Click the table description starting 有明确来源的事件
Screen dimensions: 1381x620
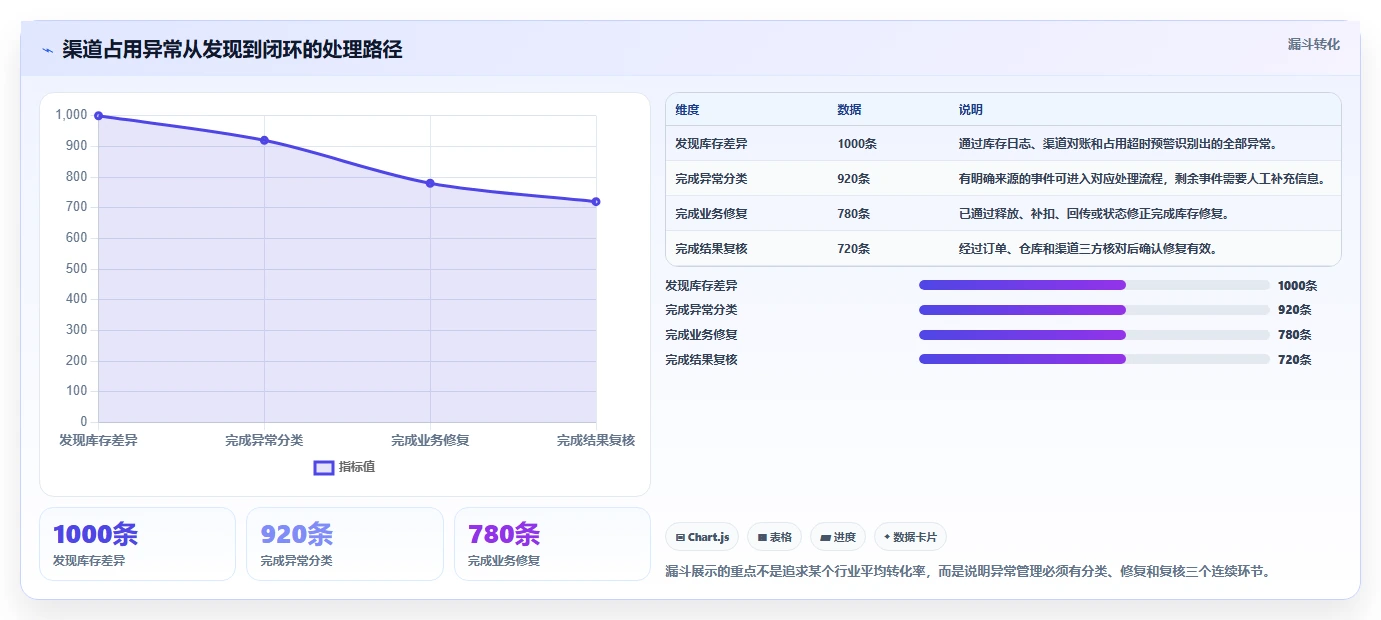(x=1142, y=179)
